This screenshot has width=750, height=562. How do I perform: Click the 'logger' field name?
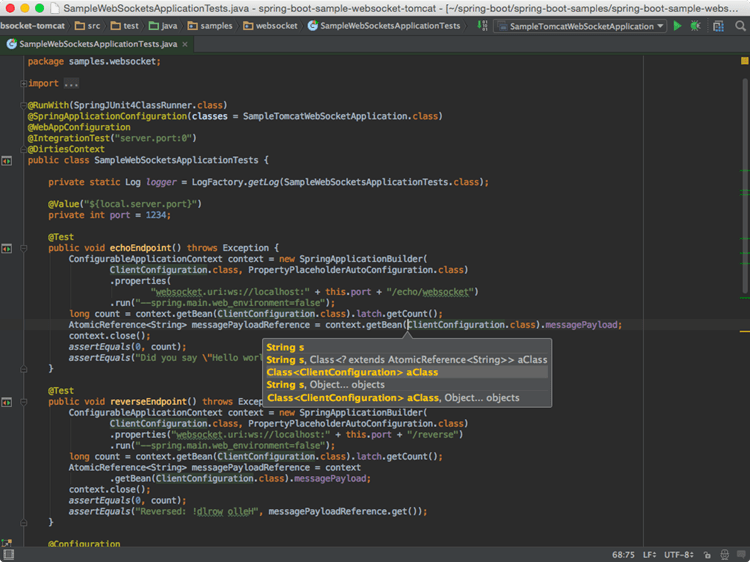(x=161, y=182)
